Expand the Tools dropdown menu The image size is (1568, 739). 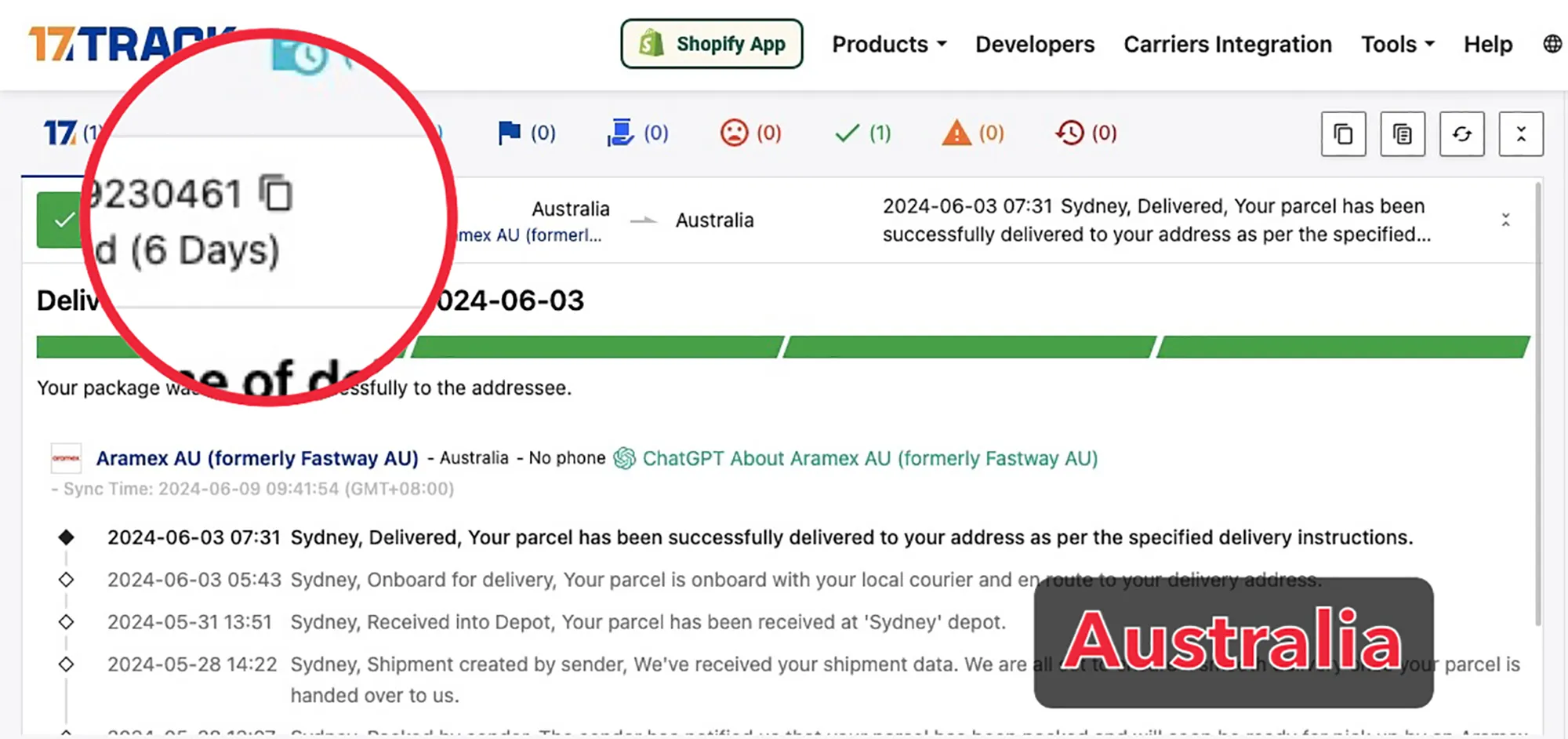1398,44
